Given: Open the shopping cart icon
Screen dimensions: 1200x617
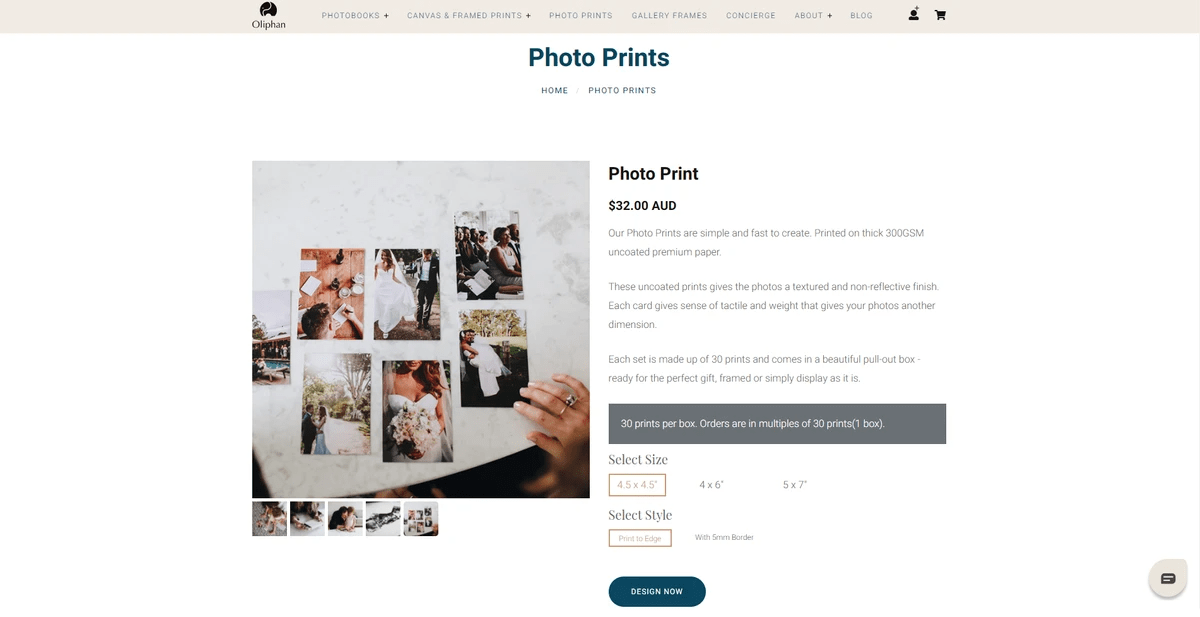Looking at the screenshot, I should [x=940, y=15].
